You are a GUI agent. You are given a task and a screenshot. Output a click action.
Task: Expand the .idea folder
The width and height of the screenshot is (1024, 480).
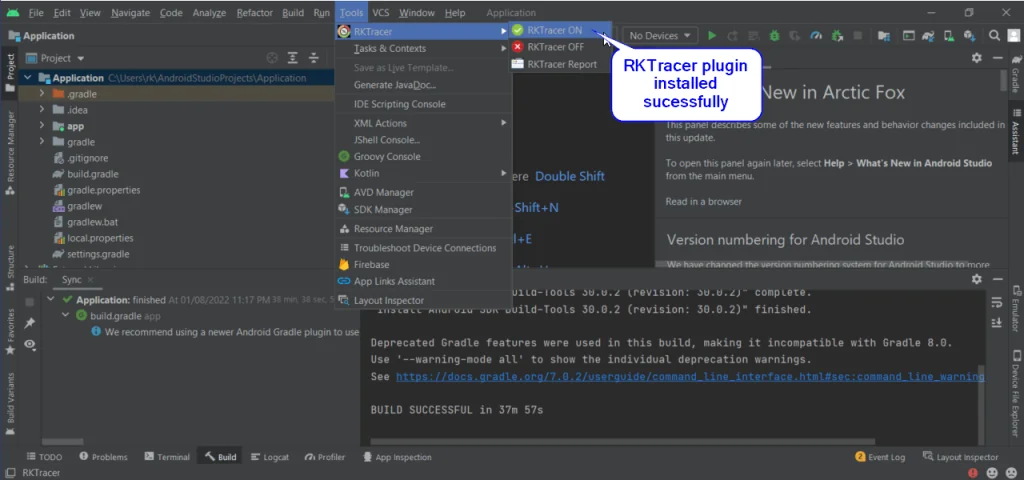tap(42, 110)
